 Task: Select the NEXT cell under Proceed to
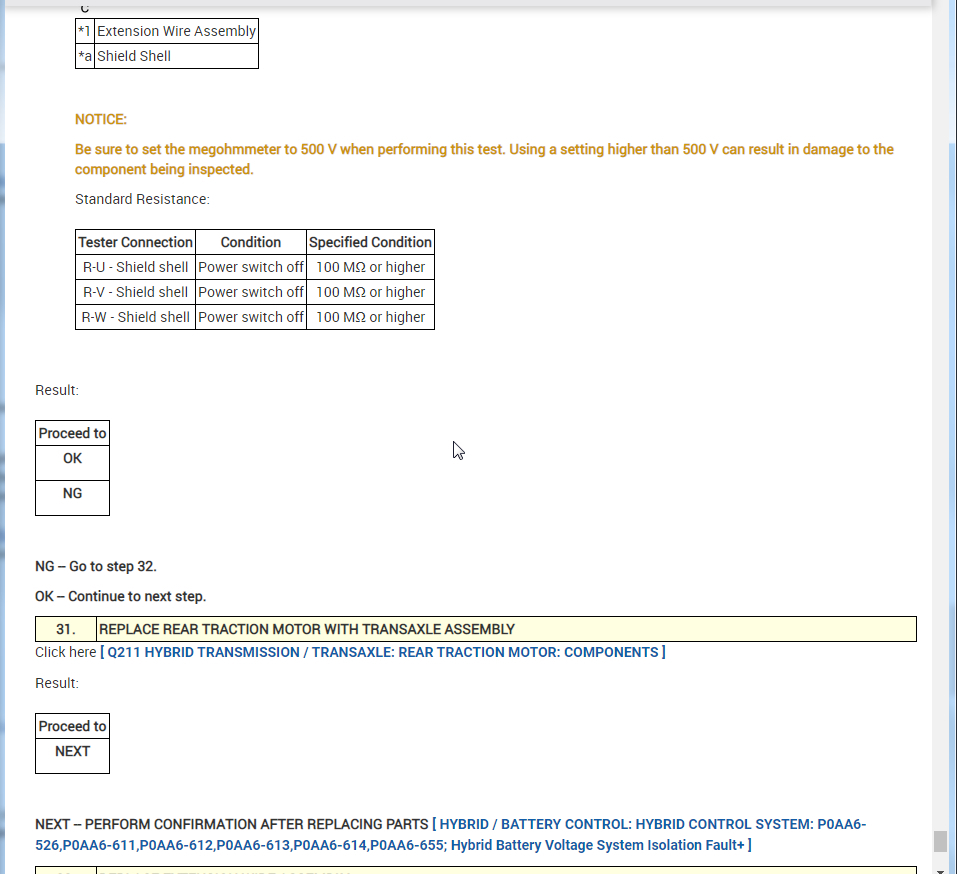73,756
